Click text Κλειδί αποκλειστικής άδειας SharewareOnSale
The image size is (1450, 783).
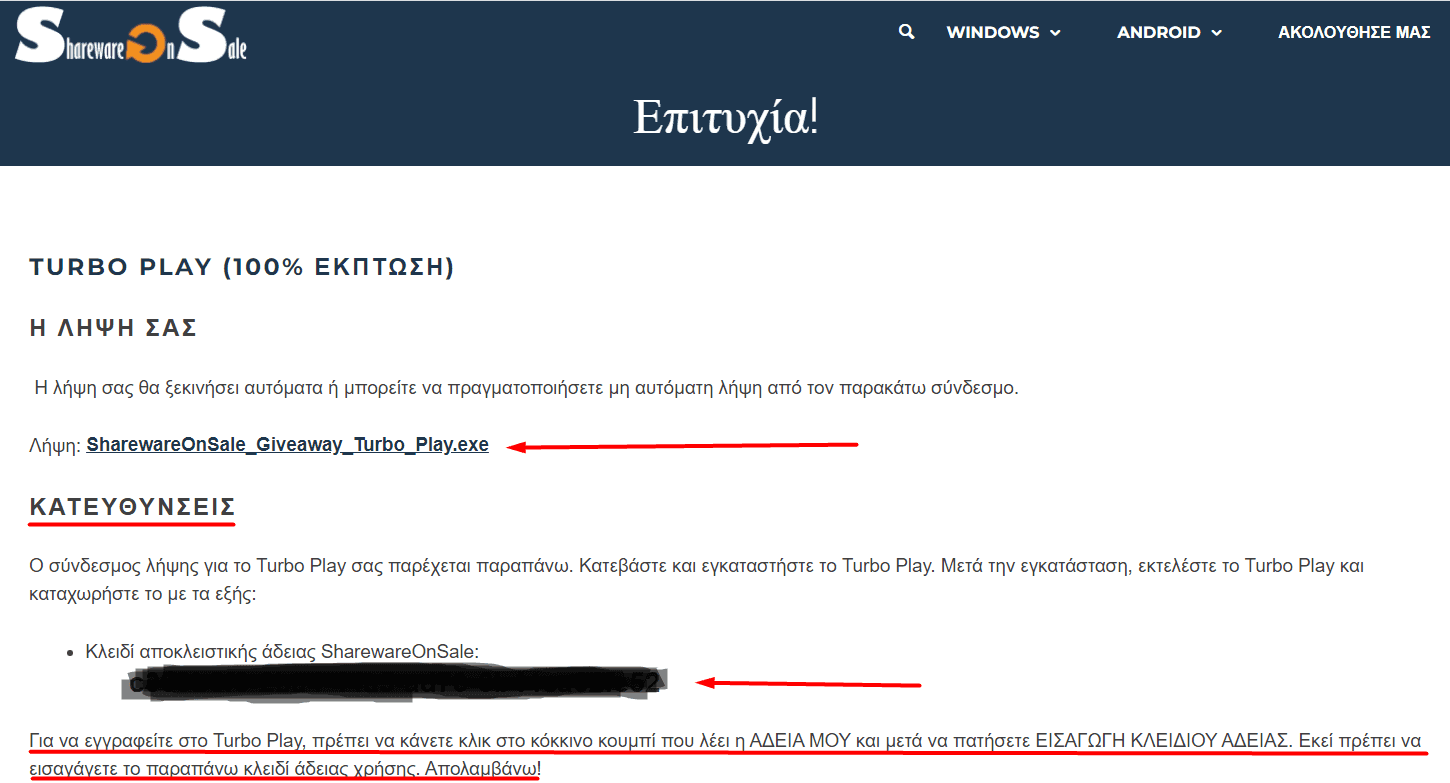[282, 652]
